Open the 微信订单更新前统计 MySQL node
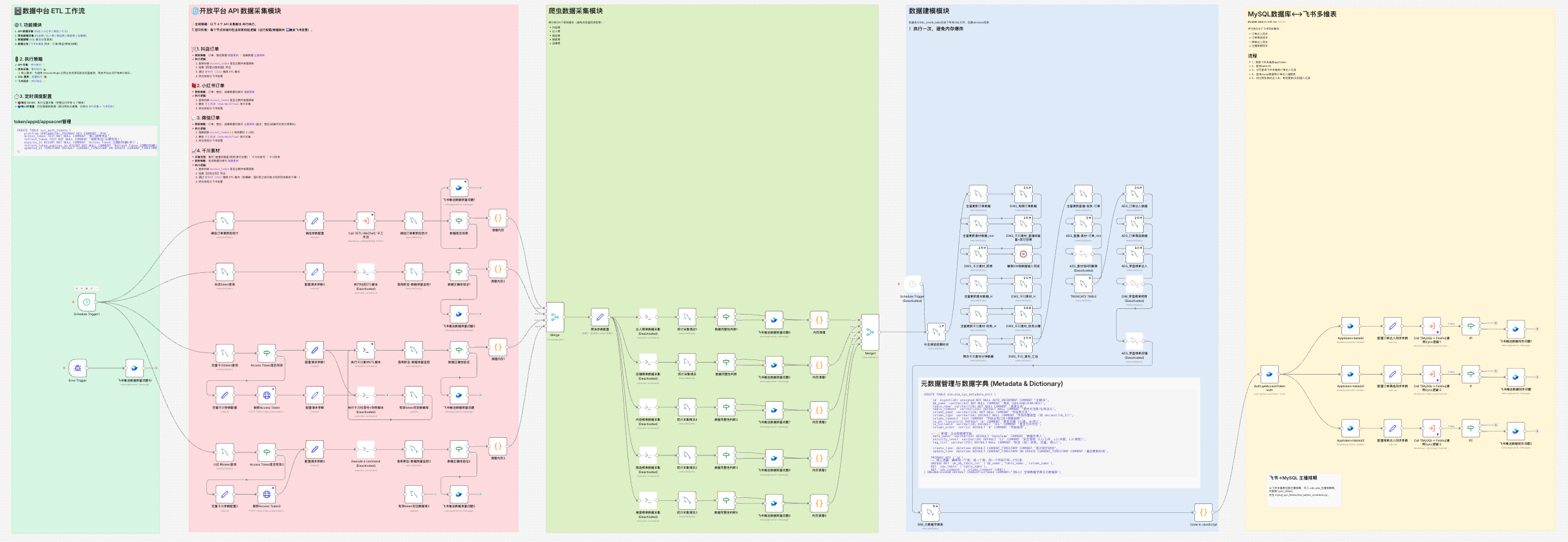 [225, 221]
